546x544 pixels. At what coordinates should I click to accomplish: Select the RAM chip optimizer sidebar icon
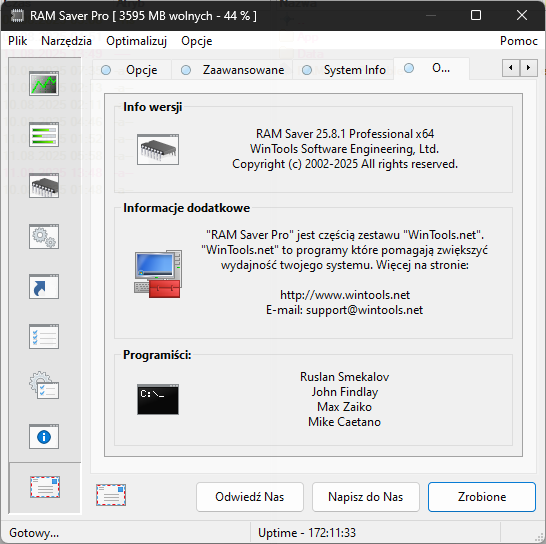click(x=44, y=186)
